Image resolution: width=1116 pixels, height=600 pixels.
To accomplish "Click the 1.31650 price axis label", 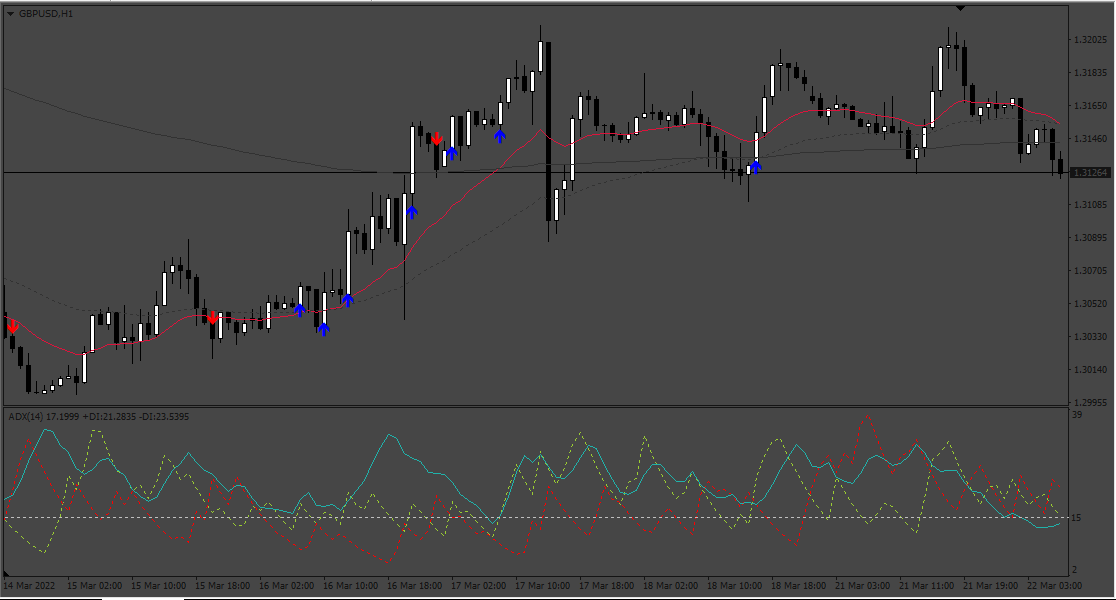I will coord(1090,106).
